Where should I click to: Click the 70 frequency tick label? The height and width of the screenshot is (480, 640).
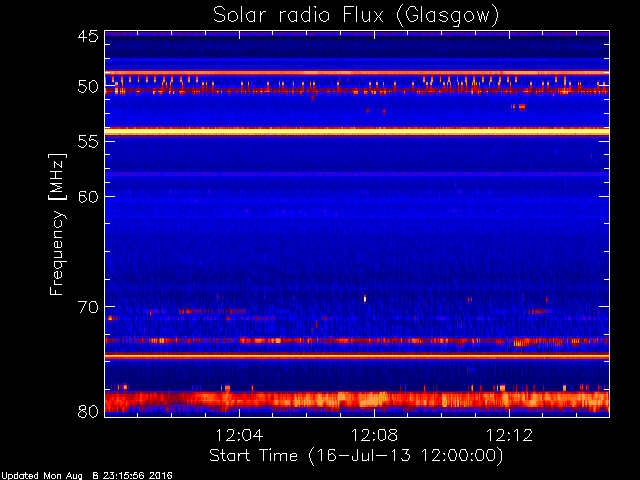(88, 307)
